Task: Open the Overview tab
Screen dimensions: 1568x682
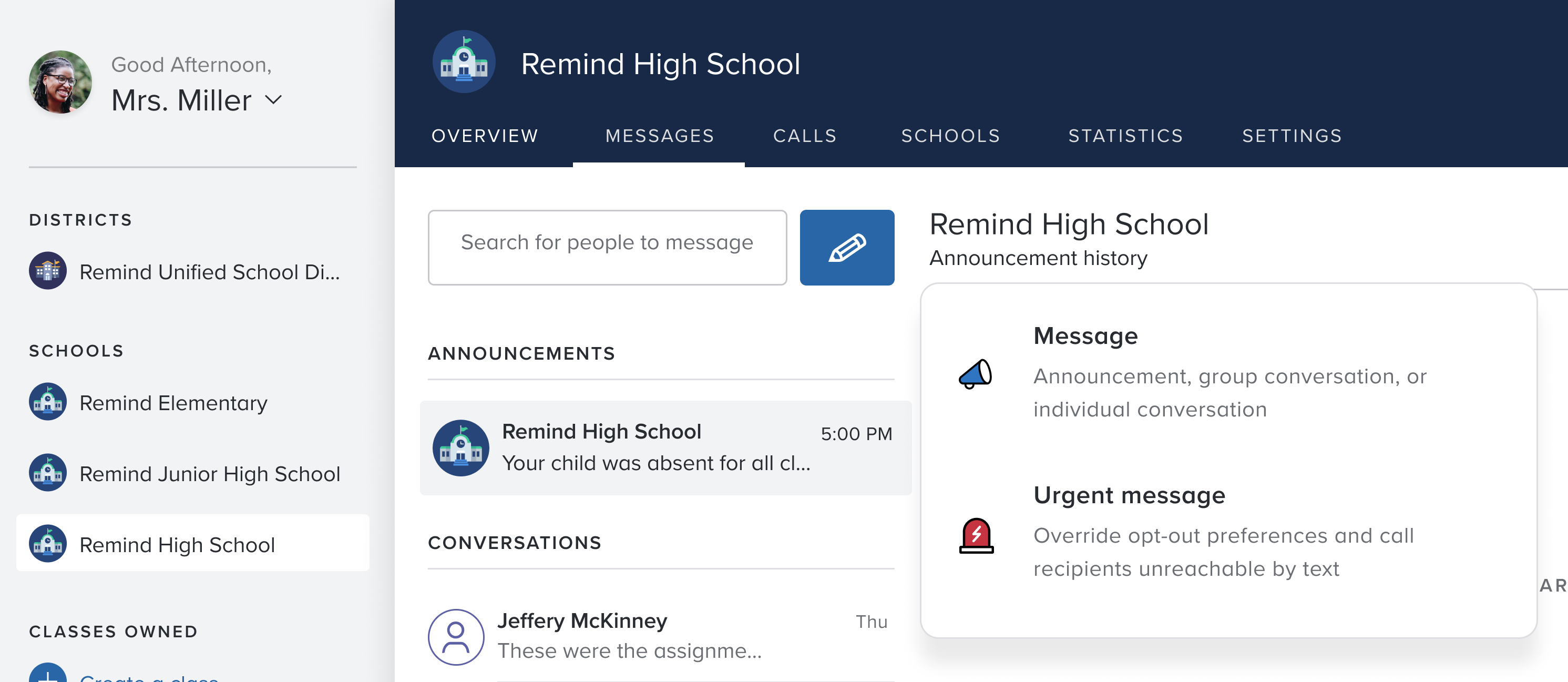Action: pos(485,136)
